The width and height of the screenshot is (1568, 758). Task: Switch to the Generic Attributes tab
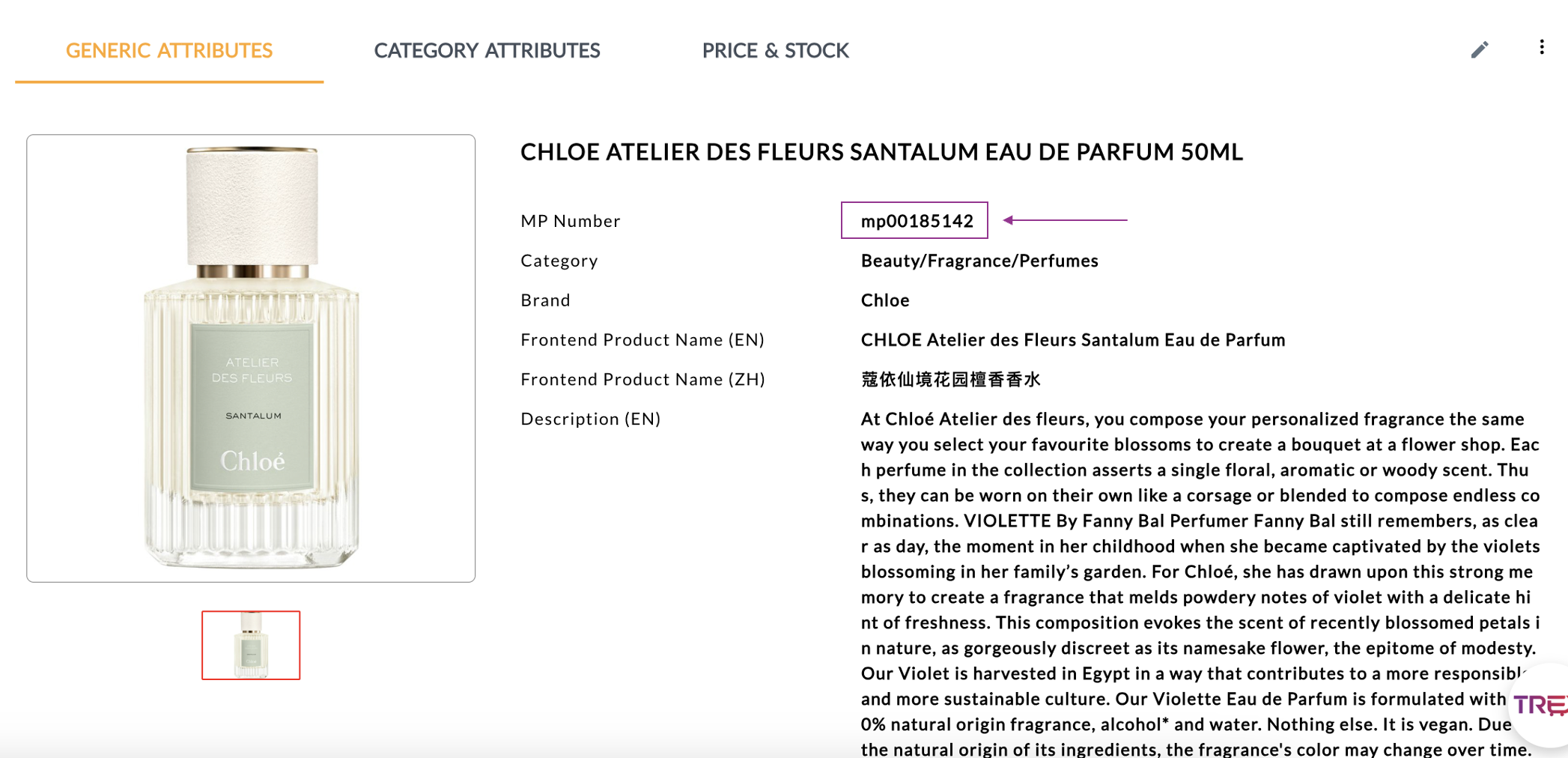coord(169,50)
